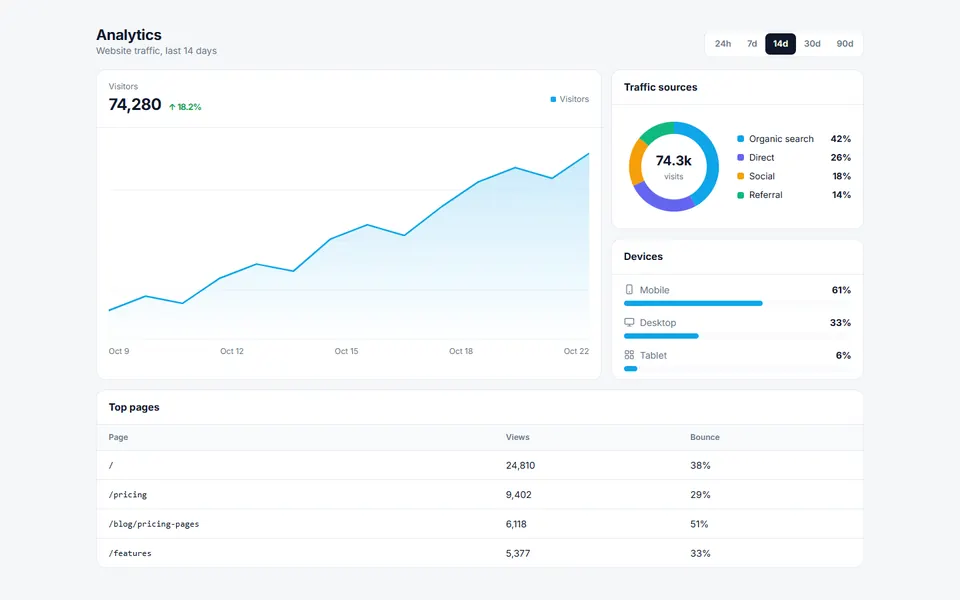
Task: Click the Mobile device icon
Action: pos(629,290)
